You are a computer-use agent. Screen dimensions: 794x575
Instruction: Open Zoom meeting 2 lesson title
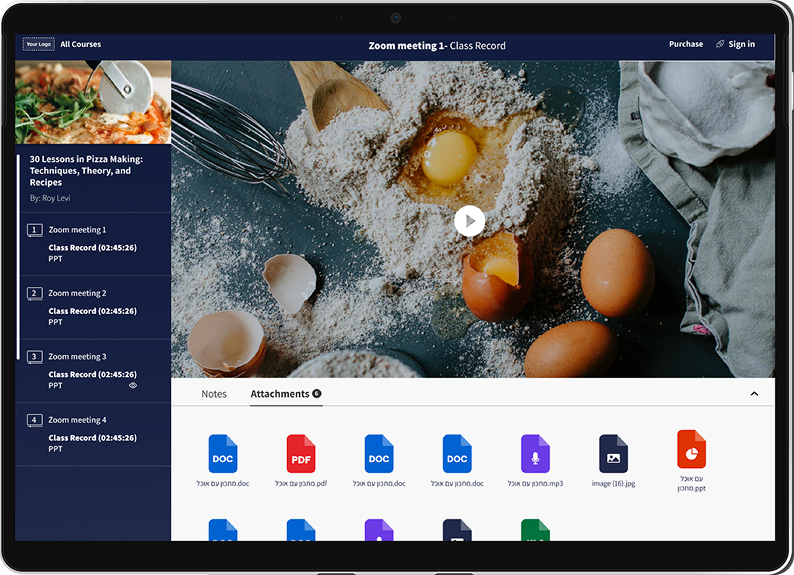pyautogui.click(x=77, y=293)
